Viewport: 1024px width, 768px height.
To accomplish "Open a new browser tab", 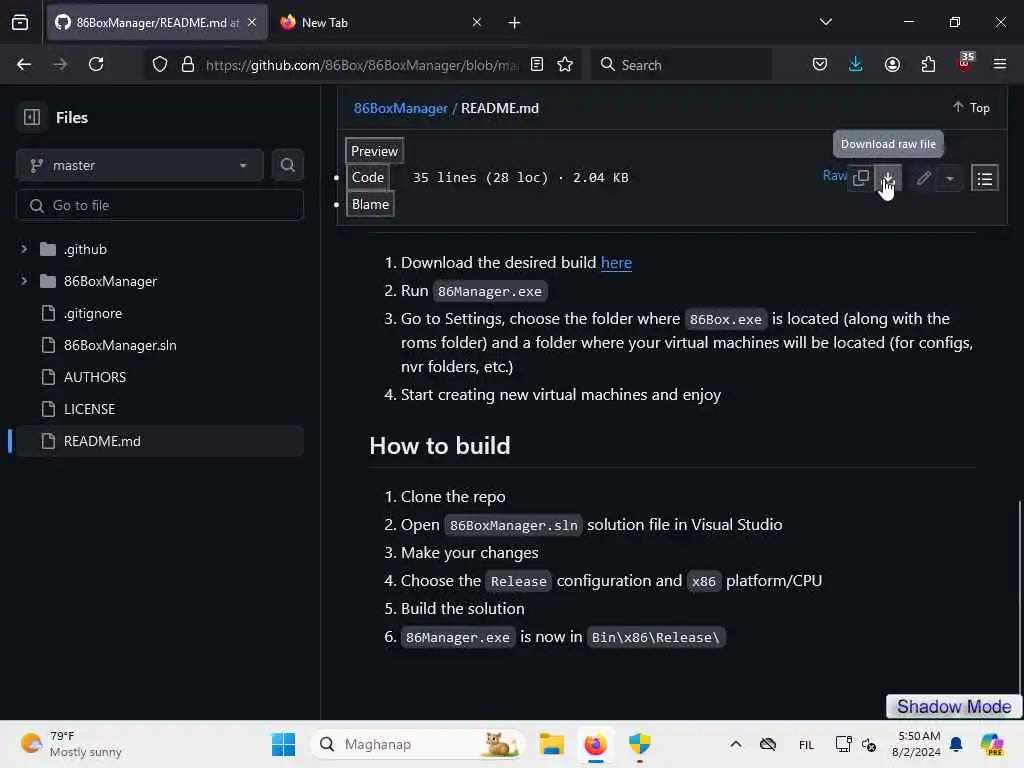I will 514,23.
